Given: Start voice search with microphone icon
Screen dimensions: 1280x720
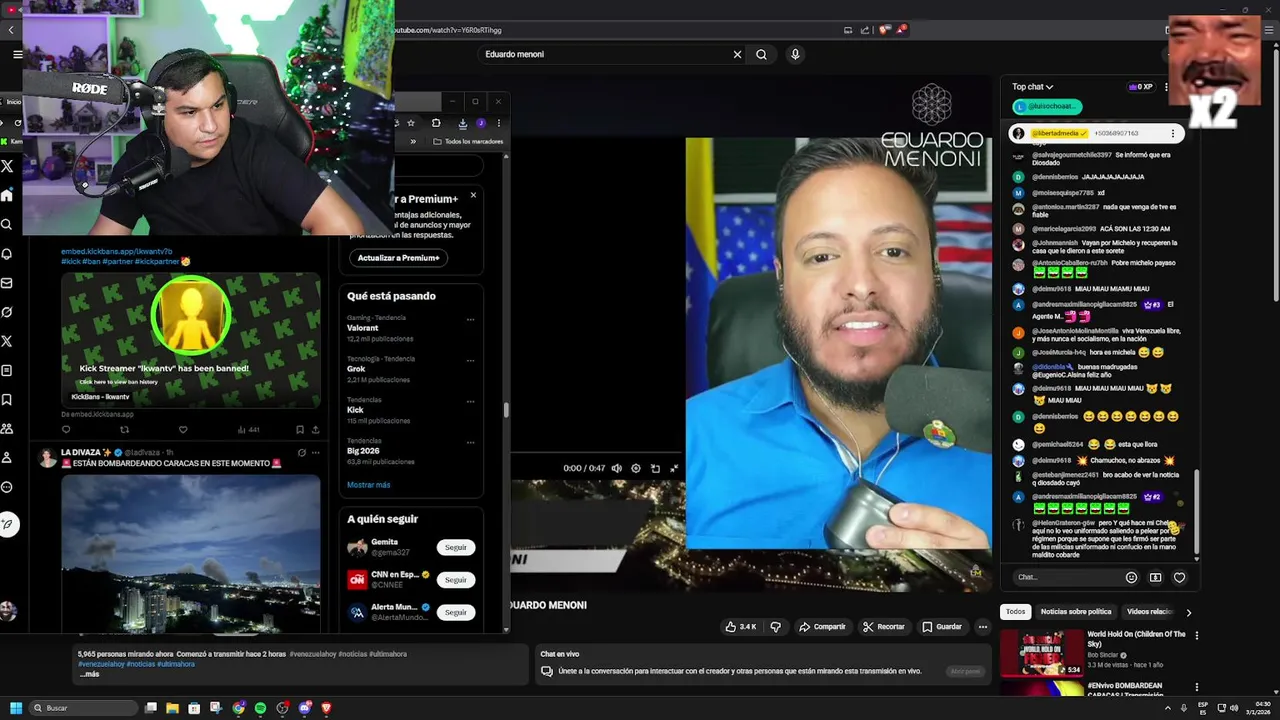Looking at the screenshot, I should pyautogui.click(x=795, y=54).
